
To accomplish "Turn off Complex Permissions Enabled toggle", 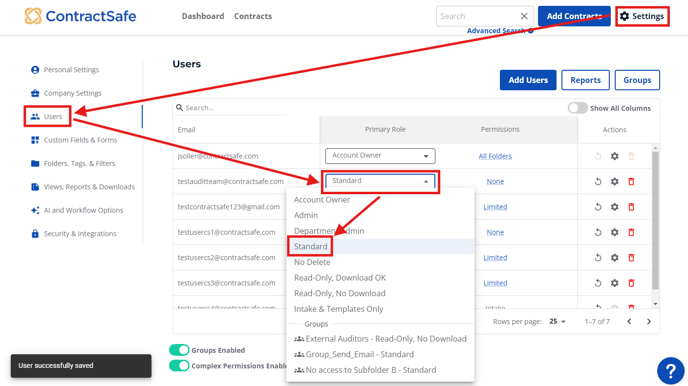I will pyautogui.click(x=179, y=365).
